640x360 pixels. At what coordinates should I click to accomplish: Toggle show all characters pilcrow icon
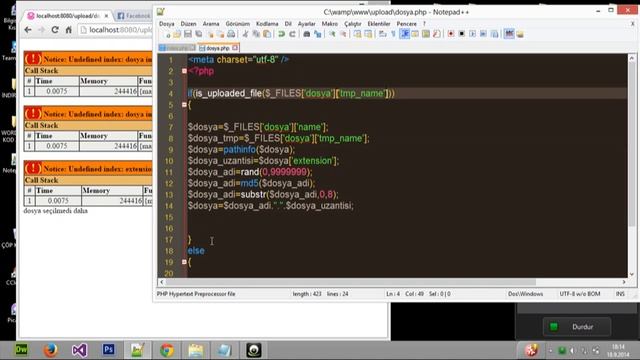pos(393,34)
